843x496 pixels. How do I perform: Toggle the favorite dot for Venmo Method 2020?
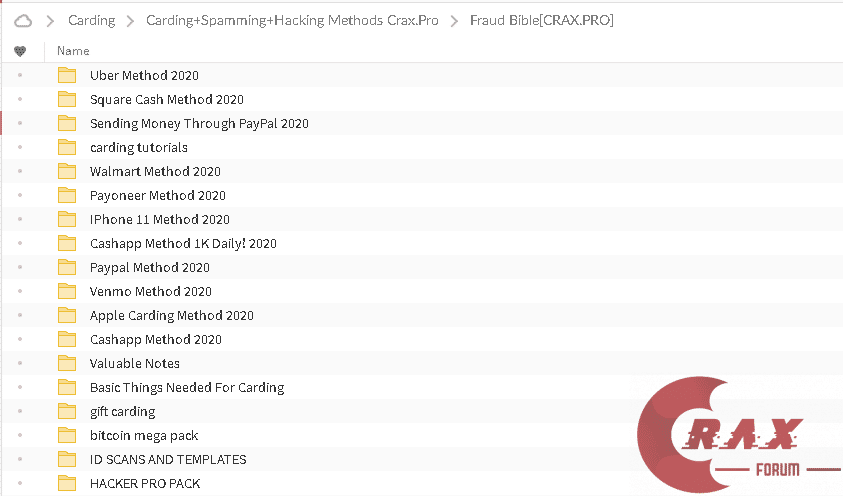20,292
